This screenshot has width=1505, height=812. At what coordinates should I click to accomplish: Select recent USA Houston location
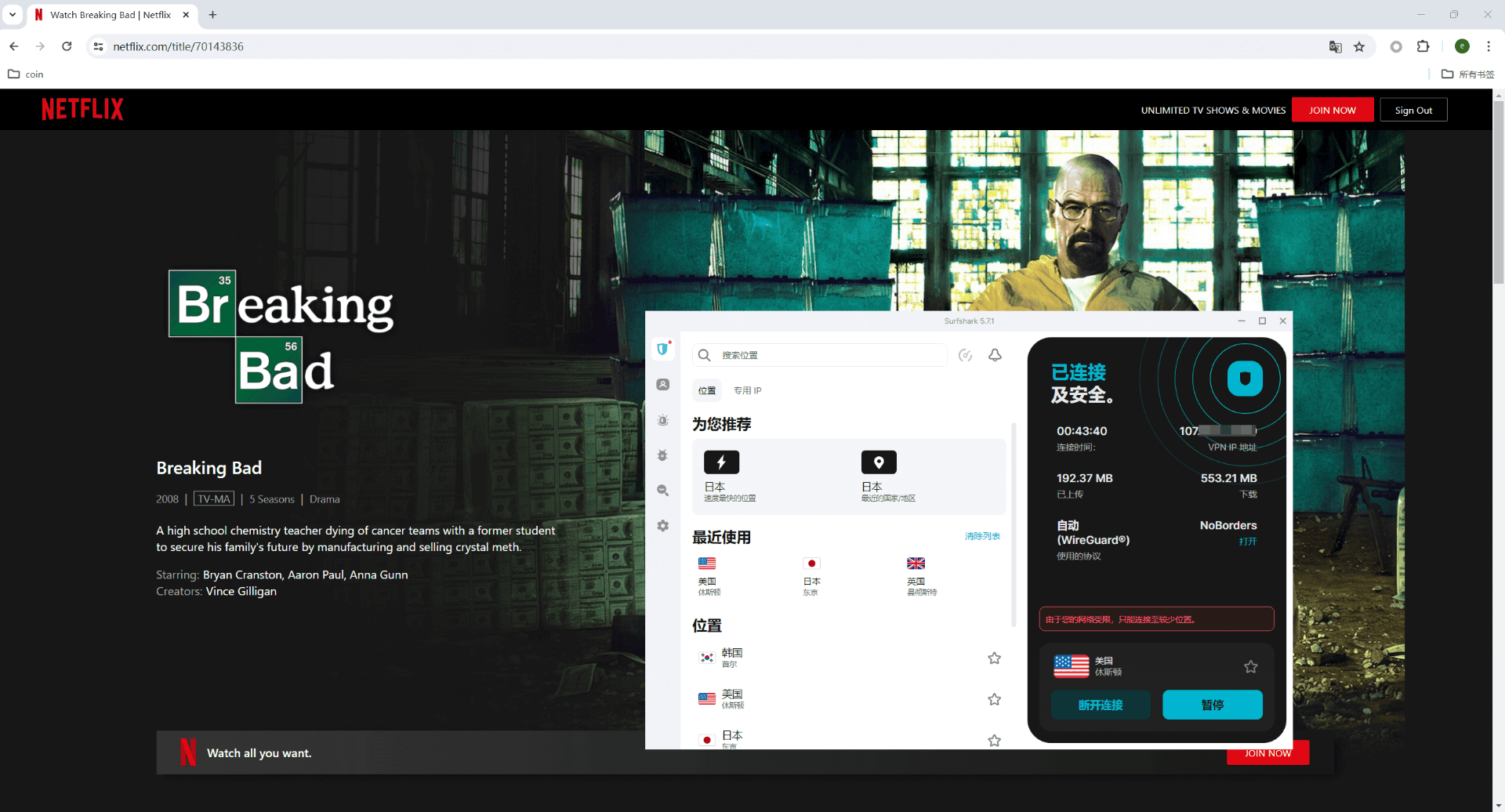[x=709, y=576]
